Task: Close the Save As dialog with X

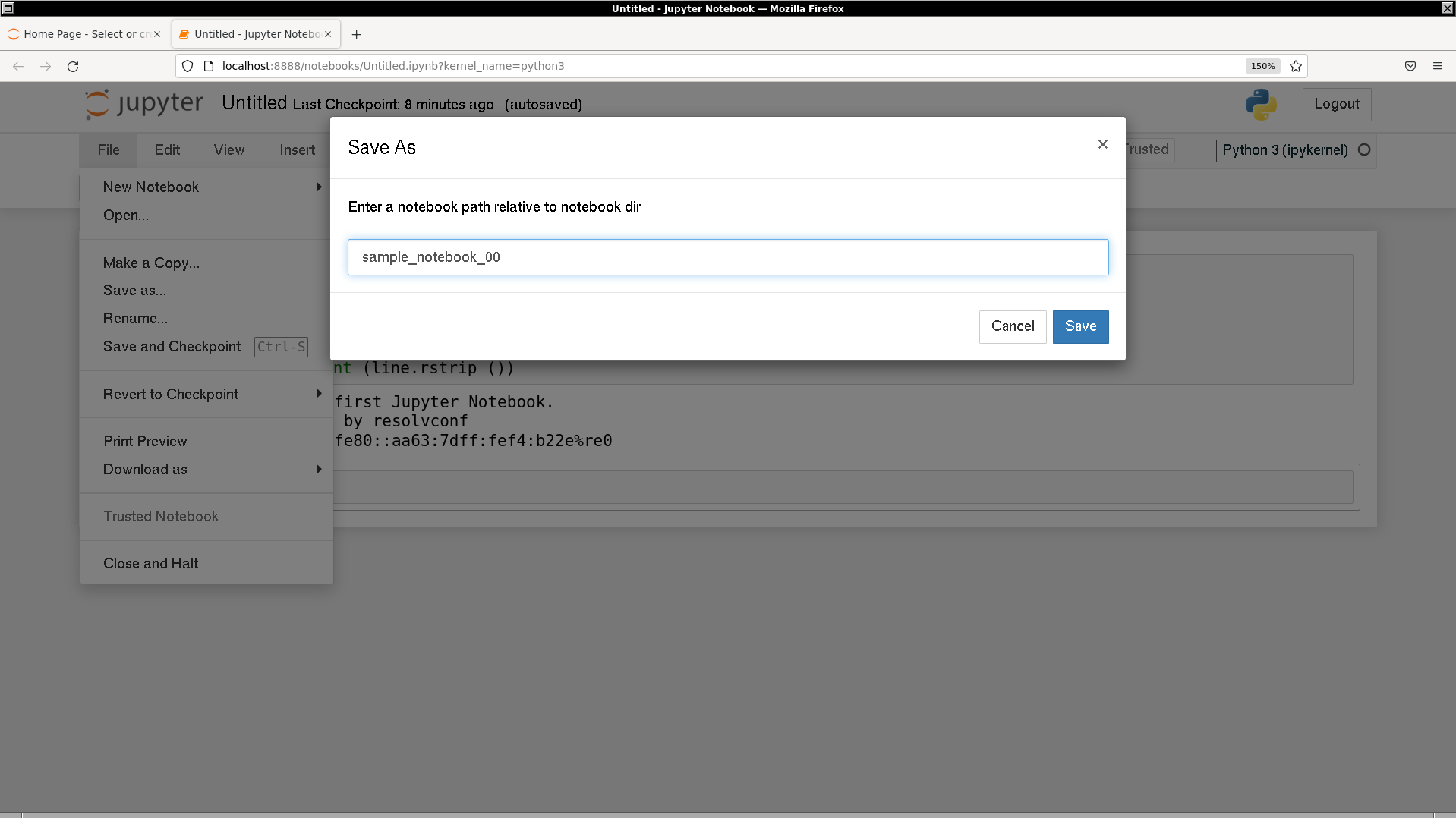Action: [1102, 144]
